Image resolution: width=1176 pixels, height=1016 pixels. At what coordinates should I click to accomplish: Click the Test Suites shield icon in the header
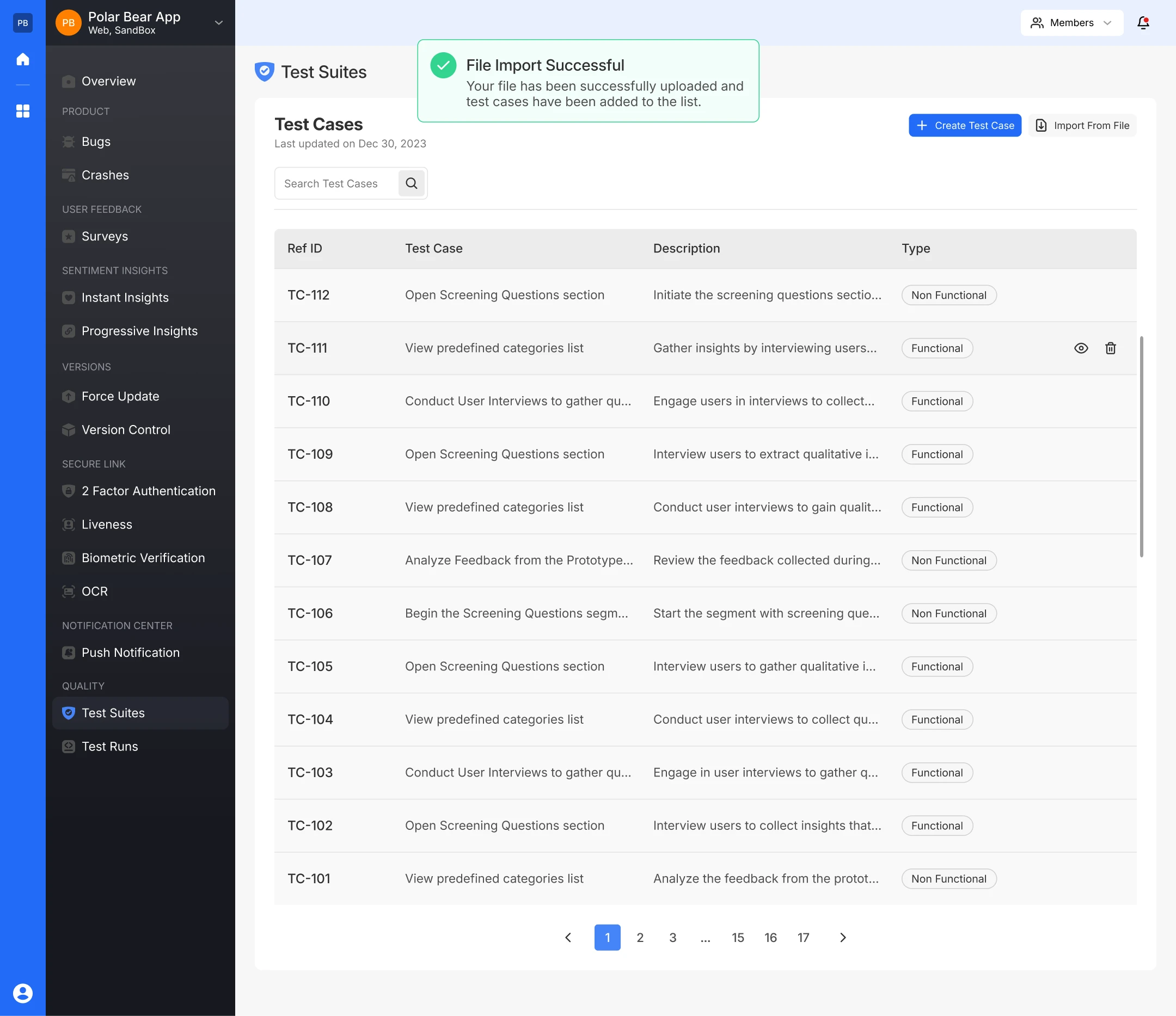pos(265,72)
